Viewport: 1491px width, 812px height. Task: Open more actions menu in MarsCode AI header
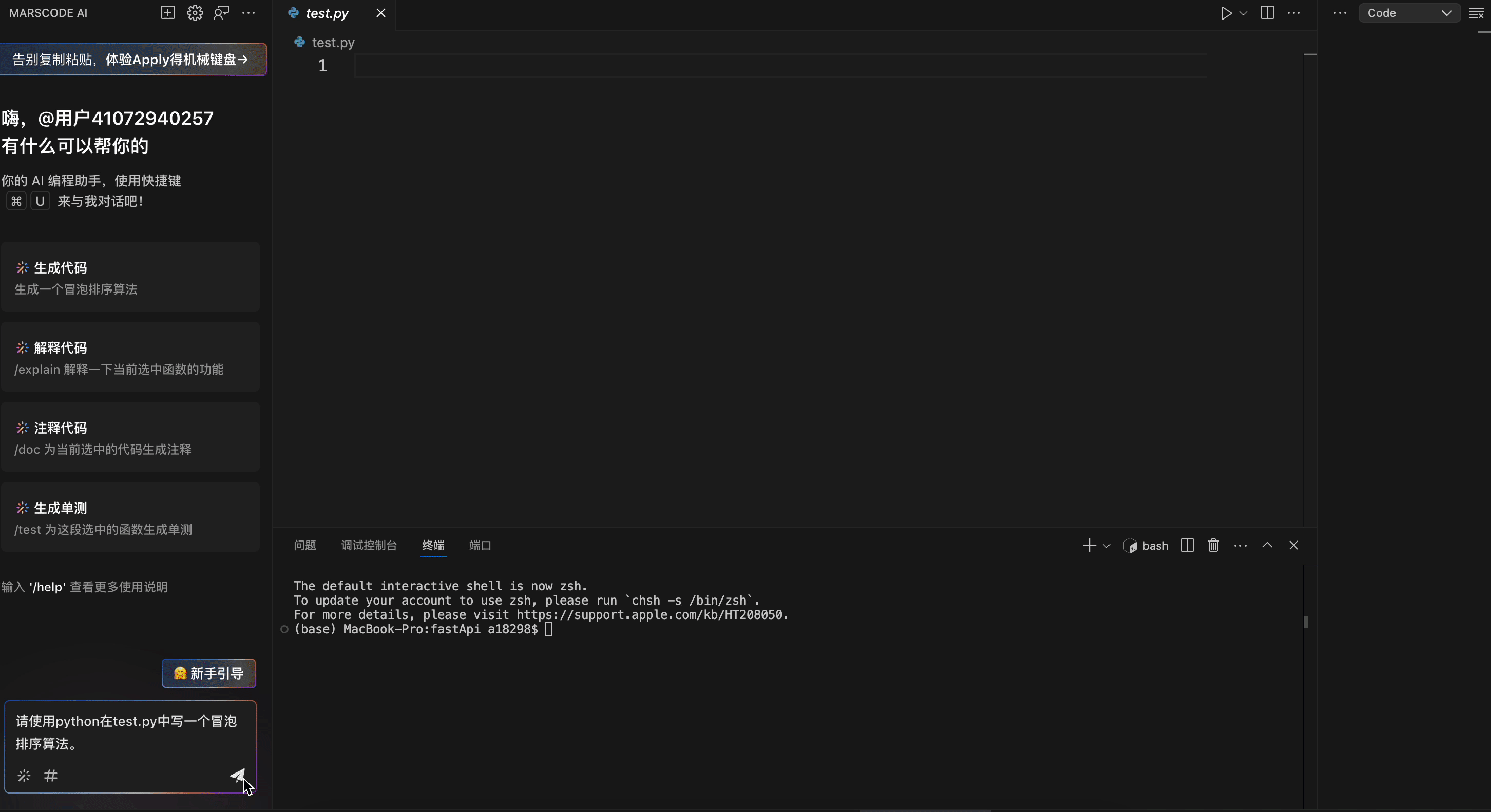coord(249,13)
